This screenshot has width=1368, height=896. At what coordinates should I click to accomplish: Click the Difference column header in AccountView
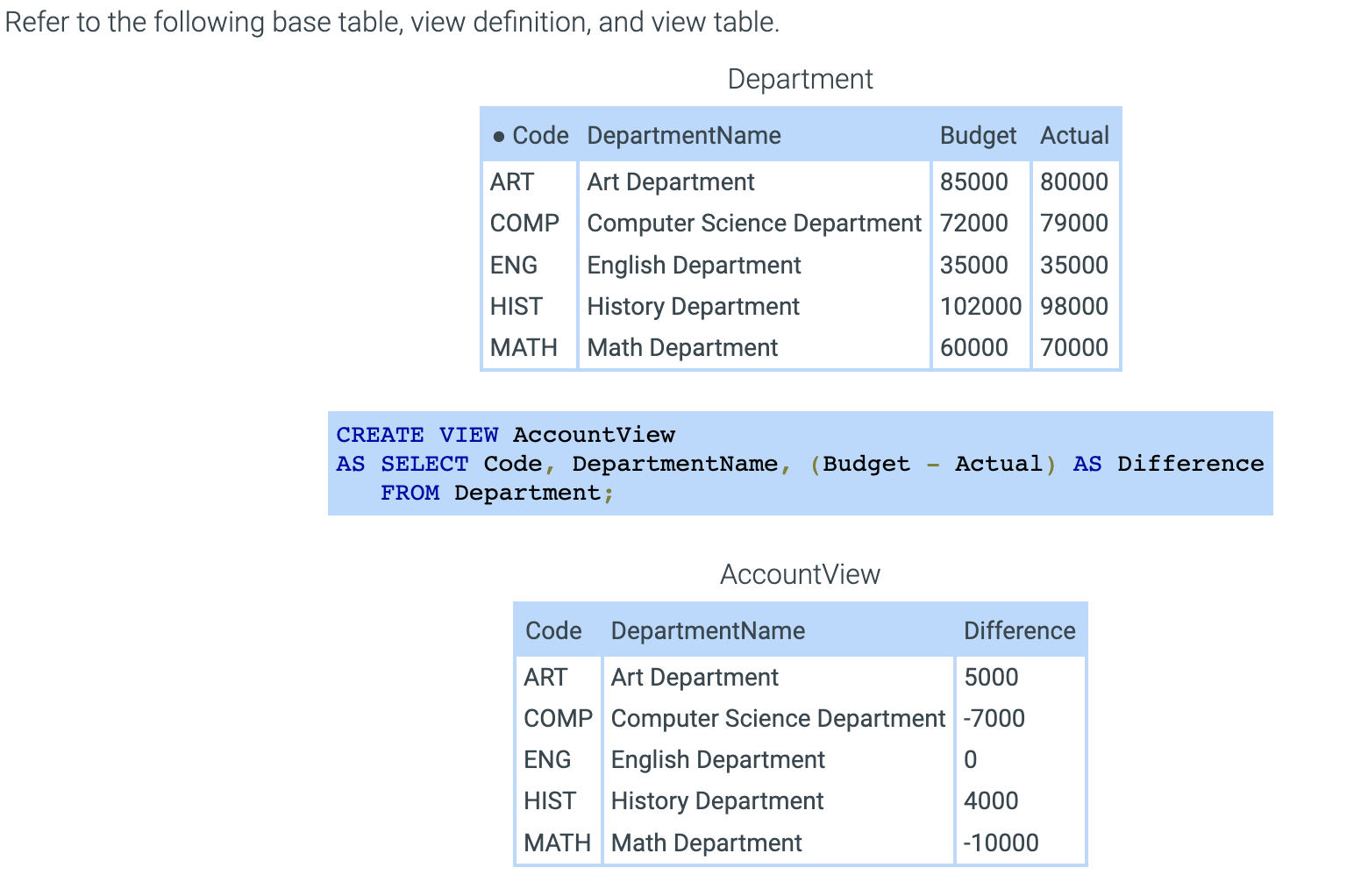click(1019, 630)
